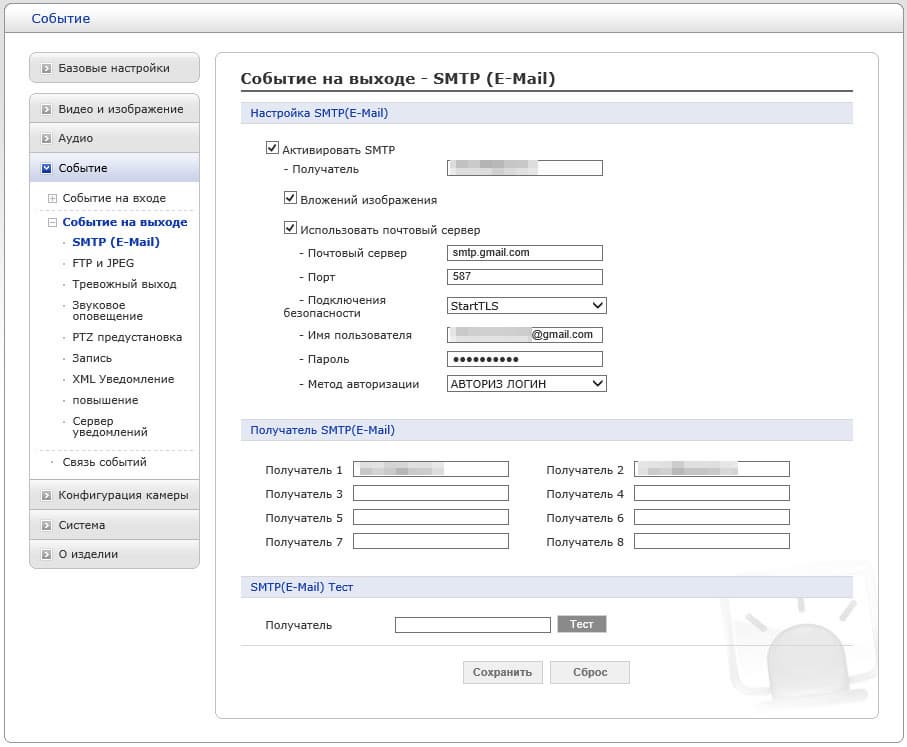Viewport: 907px width, 747px height.
Task: Open the АВТОРИЗ ЛОГИН authorization method dropdown
Action: (x=526, y=383)
